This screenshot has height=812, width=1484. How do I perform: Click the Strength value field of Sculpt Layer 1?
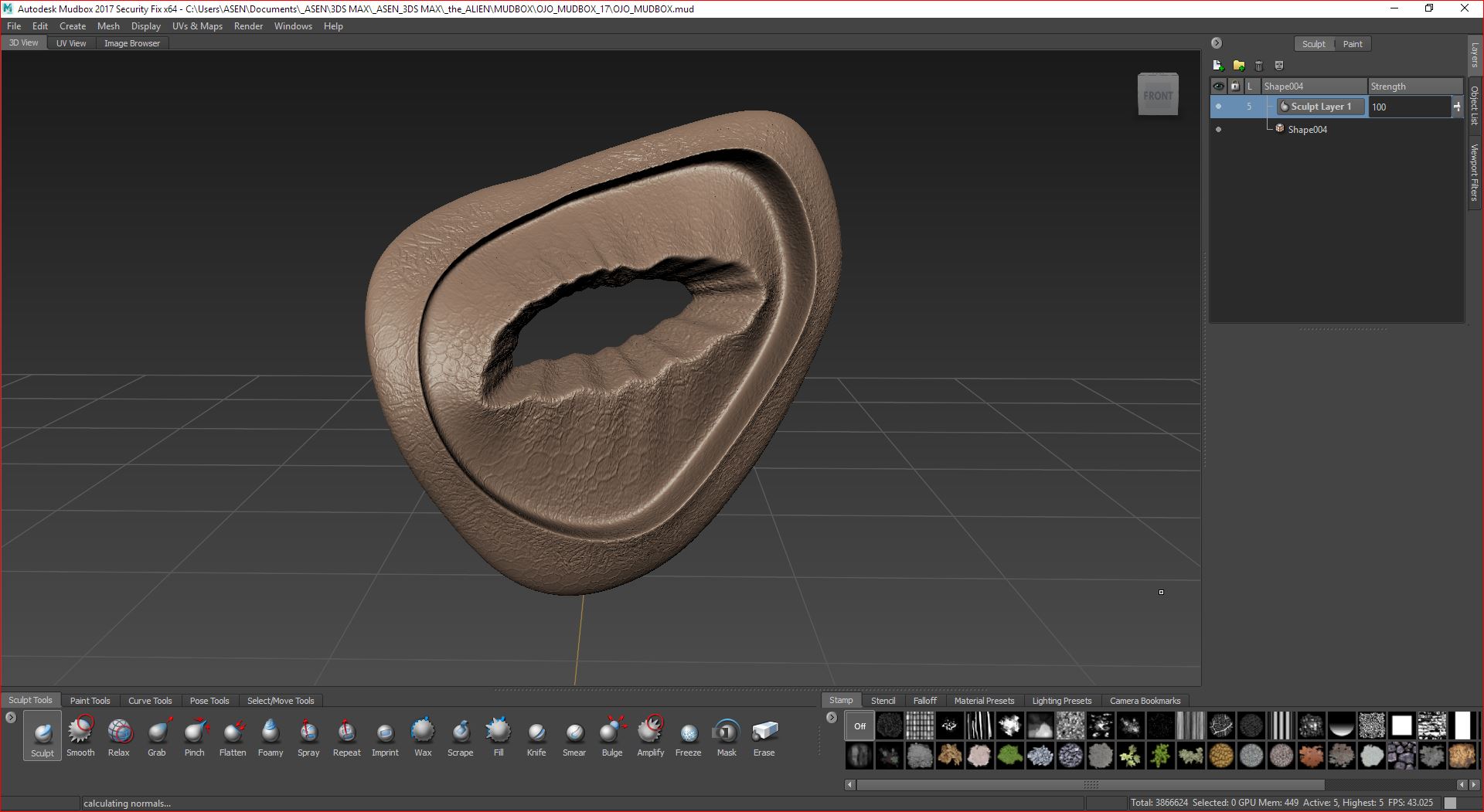[x=1409, y=107]
